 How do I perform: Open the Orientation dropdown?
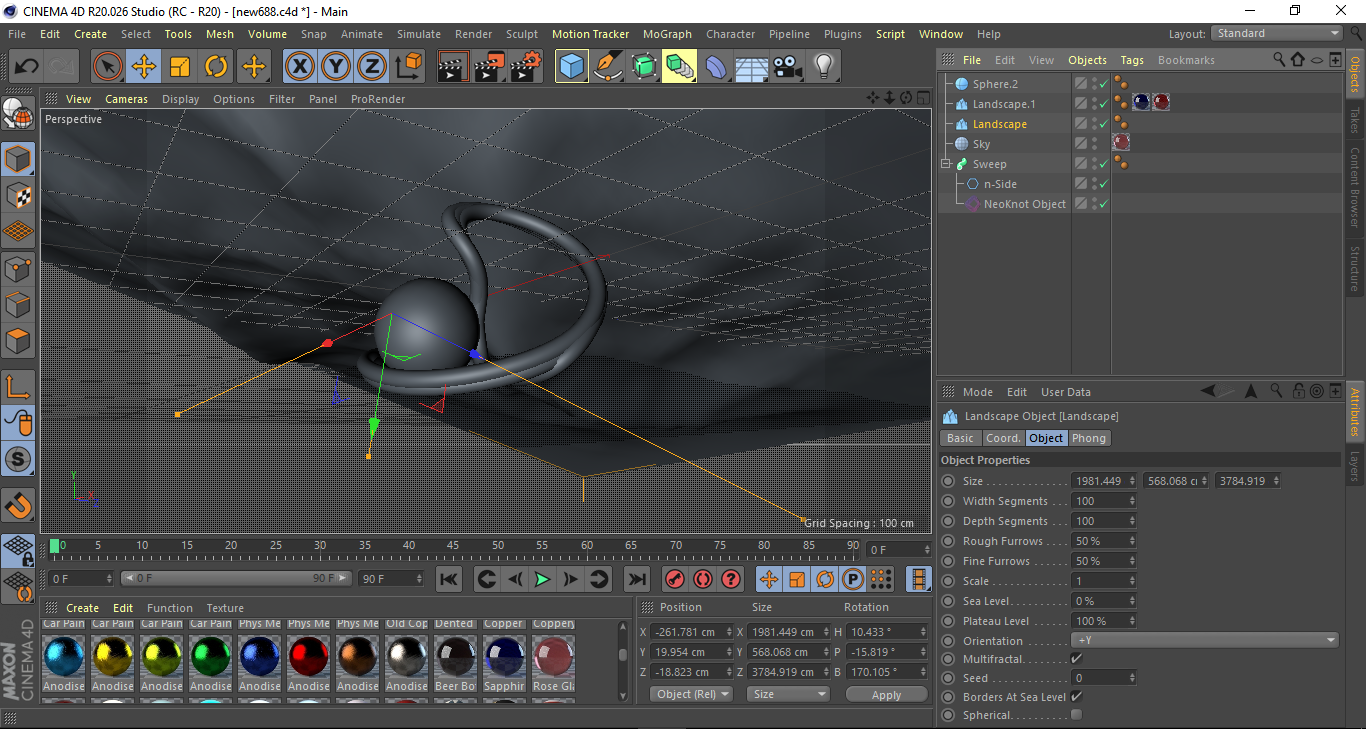click(1205, 641)
